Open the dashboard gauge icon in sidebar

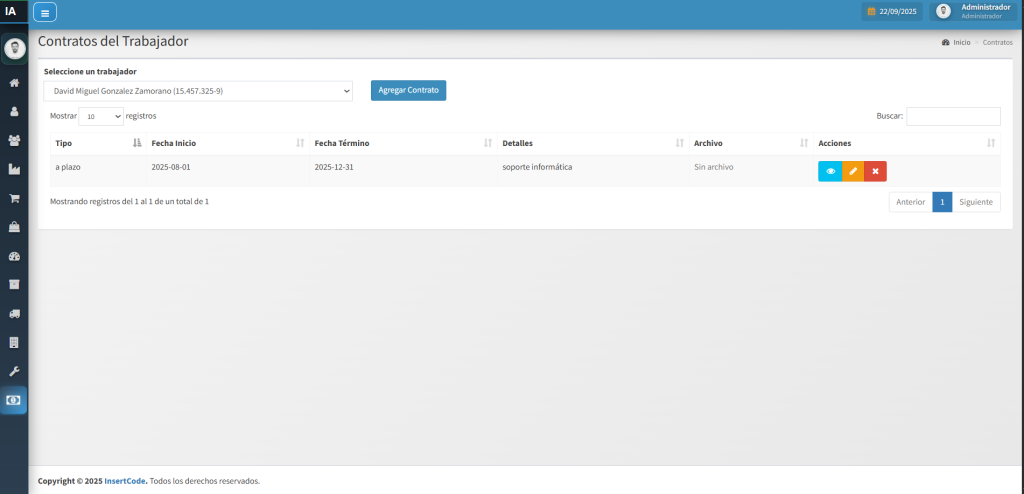coord(14,256)
